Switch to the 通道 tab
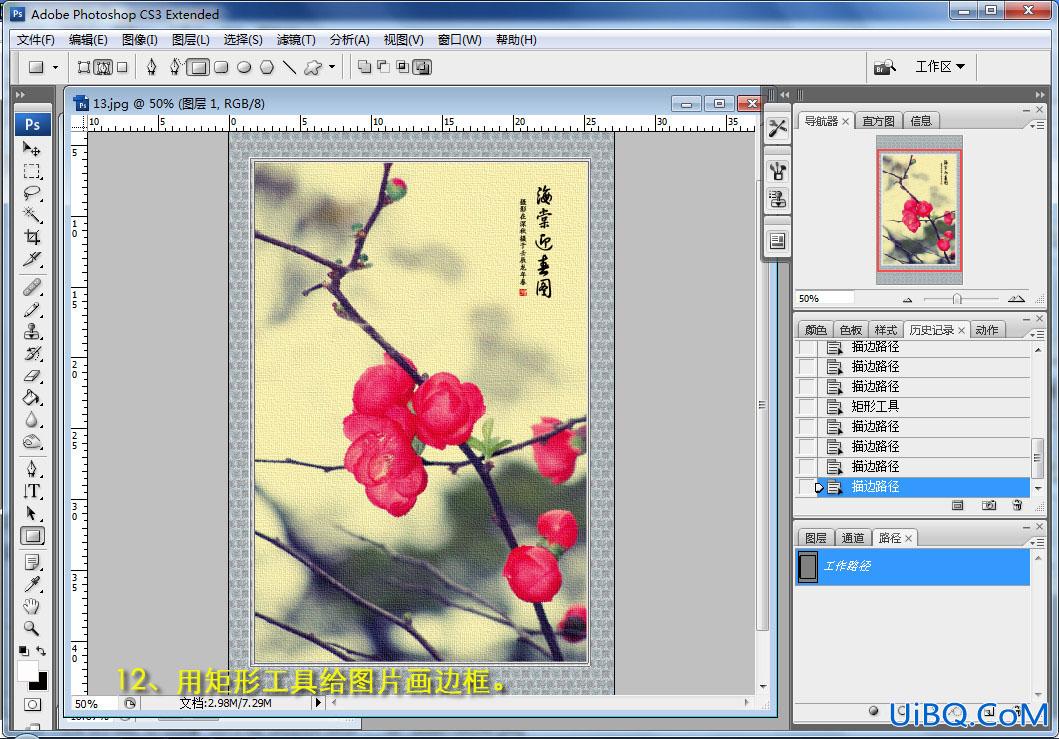1059x739 pixels. click(x=852, y=538)
